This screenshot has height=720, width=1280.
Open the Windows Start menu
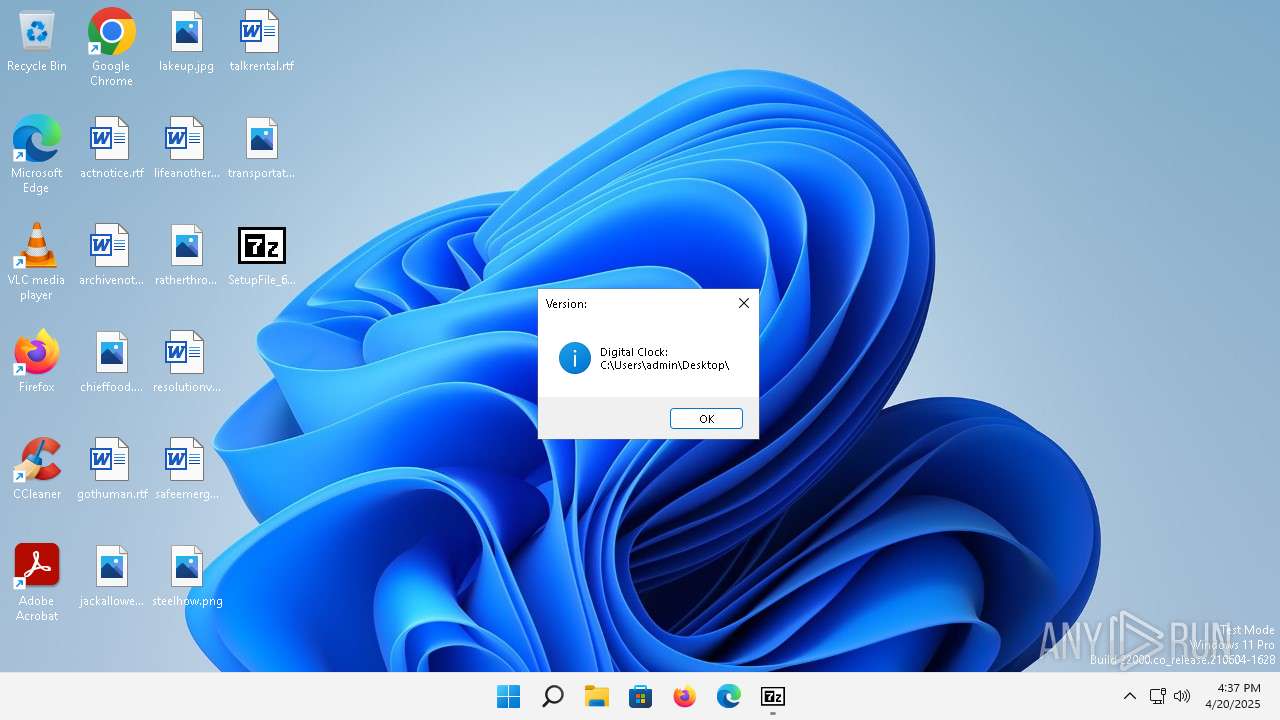(508, 697)
